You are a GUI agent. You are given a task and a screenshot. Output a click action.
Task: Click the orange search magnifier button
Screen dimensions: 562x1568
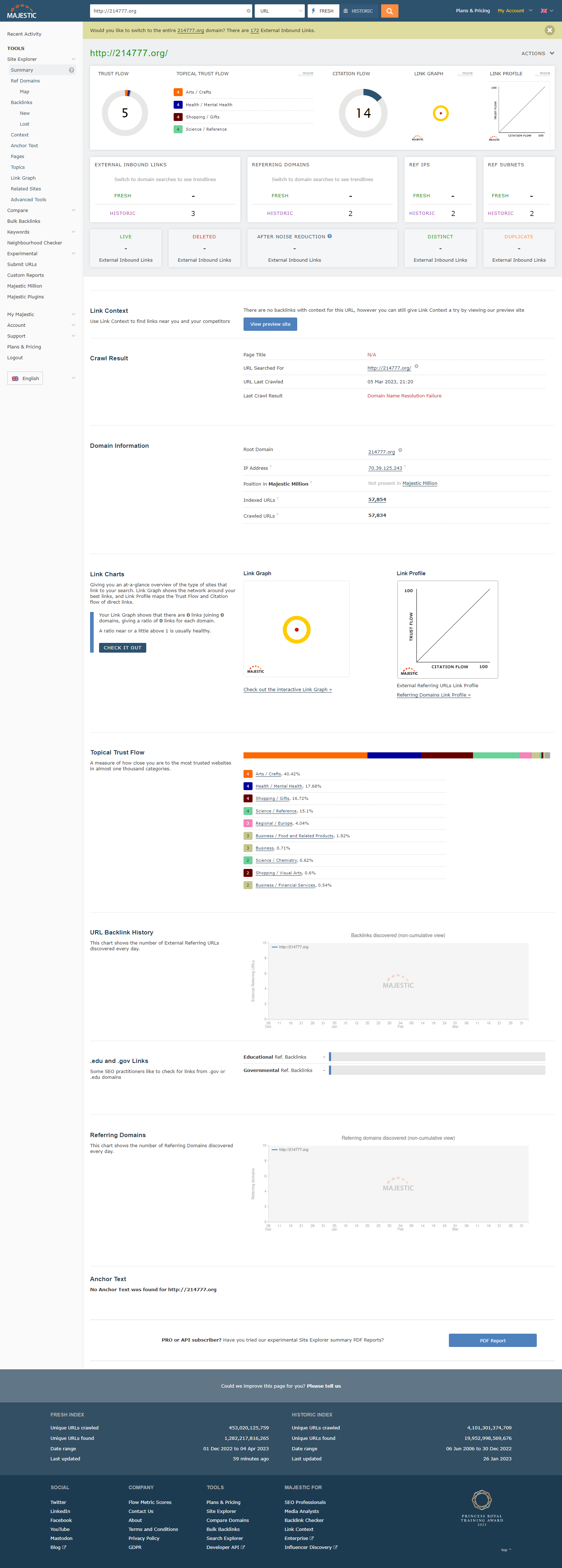pos(389,11)
